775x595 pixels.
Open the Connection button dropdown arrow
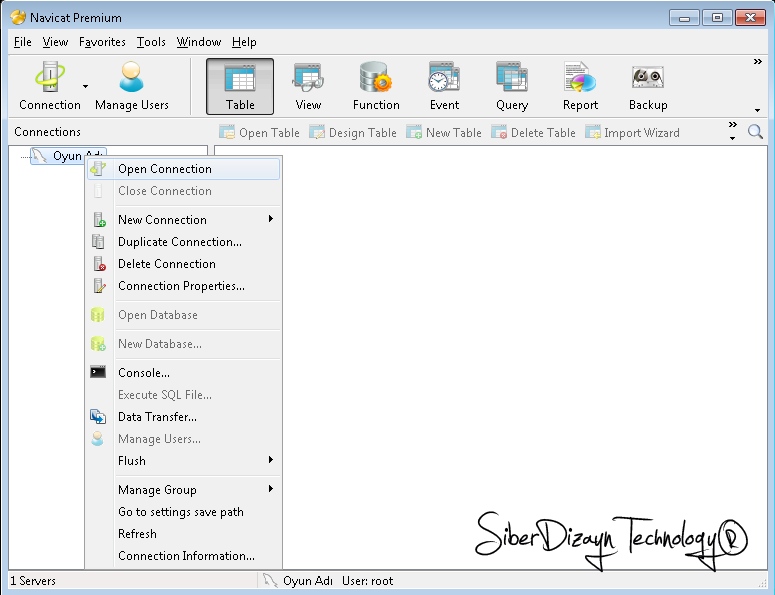[86, 86]
